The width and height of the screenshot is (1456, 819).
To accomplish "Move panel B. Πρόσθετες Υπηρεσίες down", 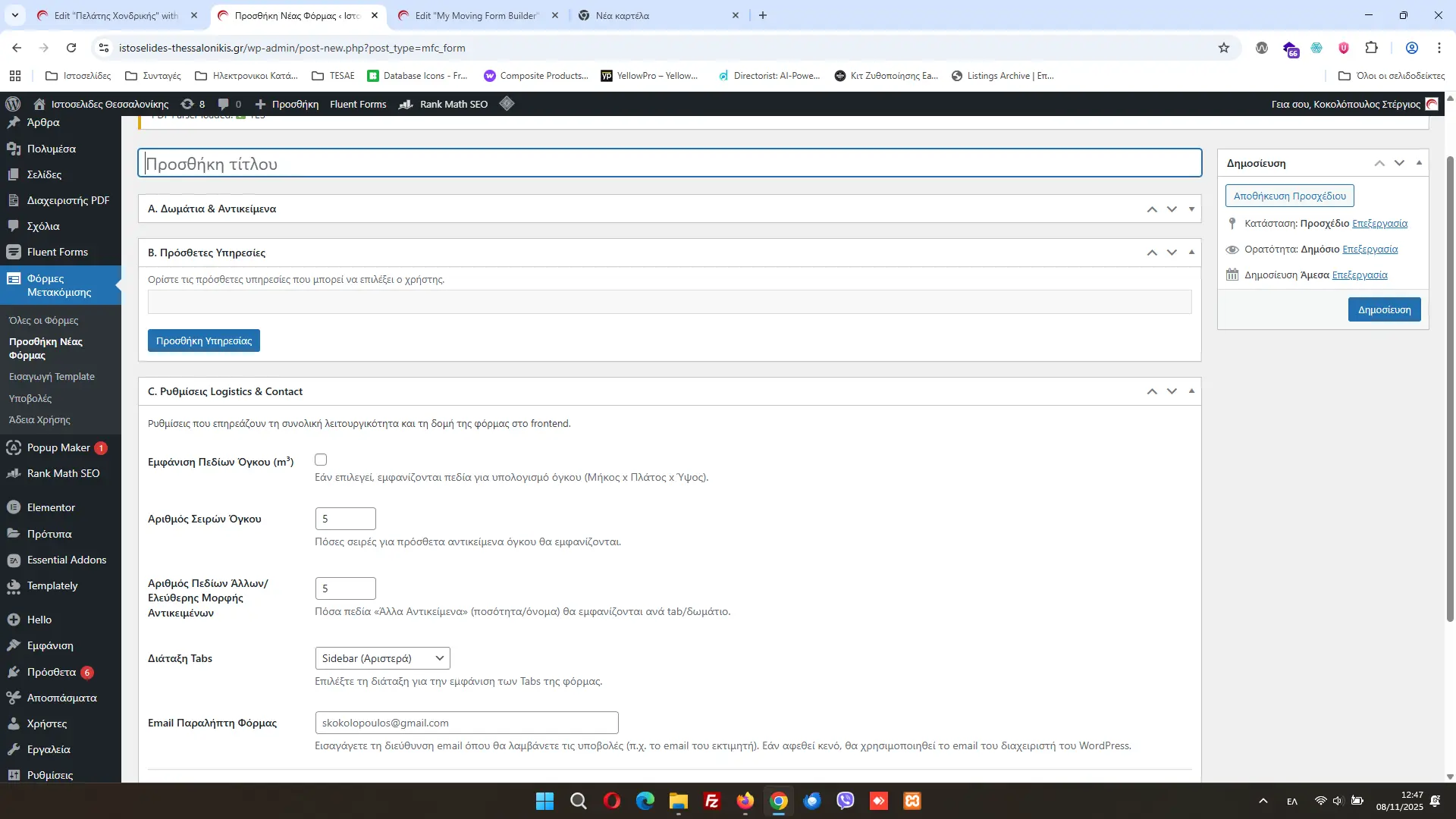I will click(x=1172, y=253).
